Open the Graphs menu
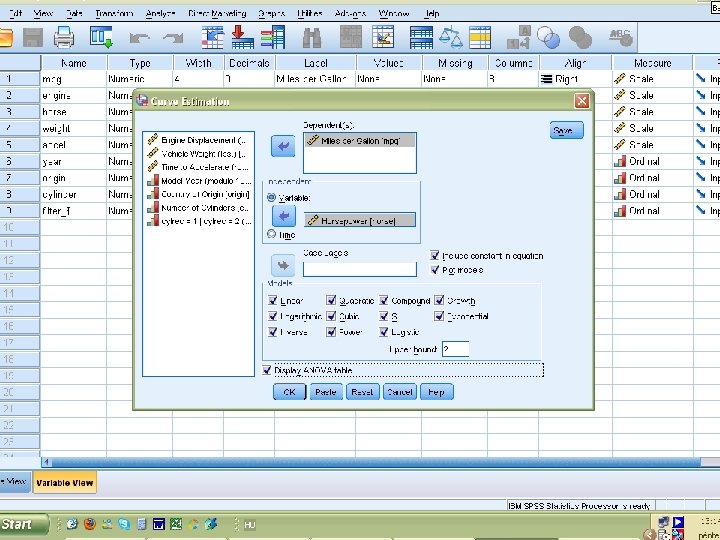This screenshot has width=720, height=540. [271, 13]
